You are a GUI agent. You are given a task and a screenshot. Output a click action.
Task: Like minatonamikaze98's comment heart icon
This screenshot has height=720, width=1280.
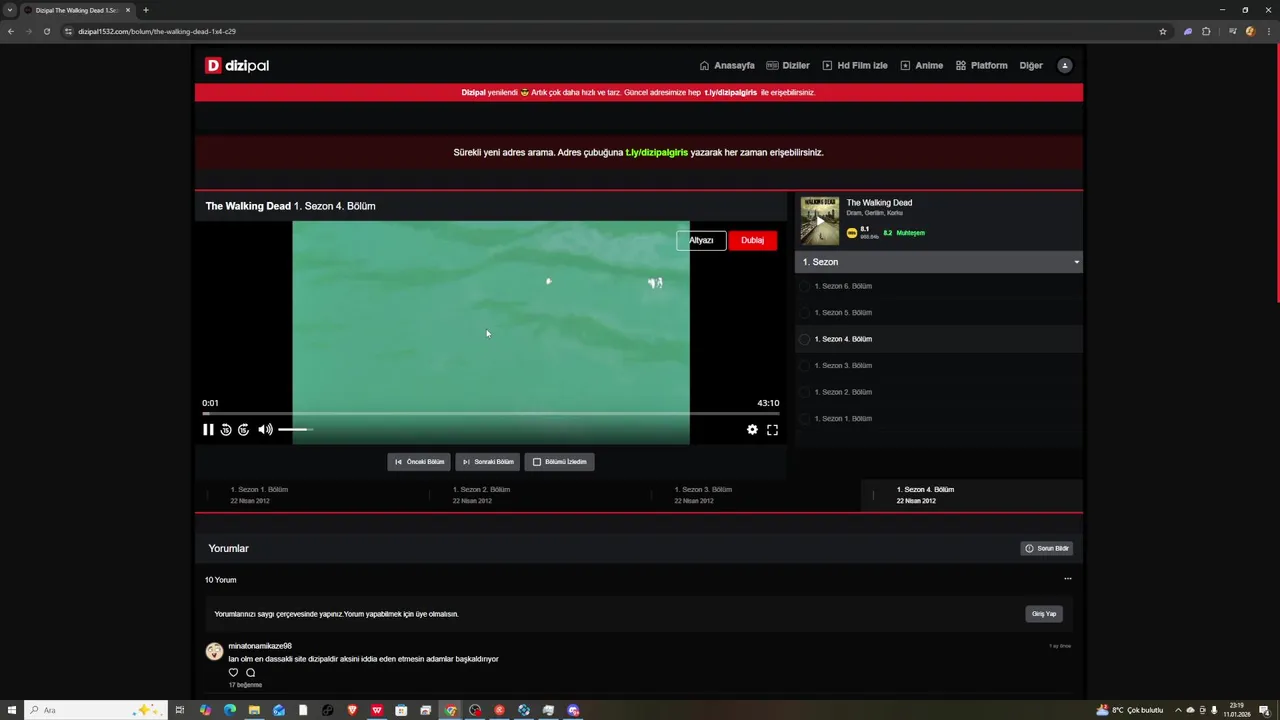coord(234,672)
